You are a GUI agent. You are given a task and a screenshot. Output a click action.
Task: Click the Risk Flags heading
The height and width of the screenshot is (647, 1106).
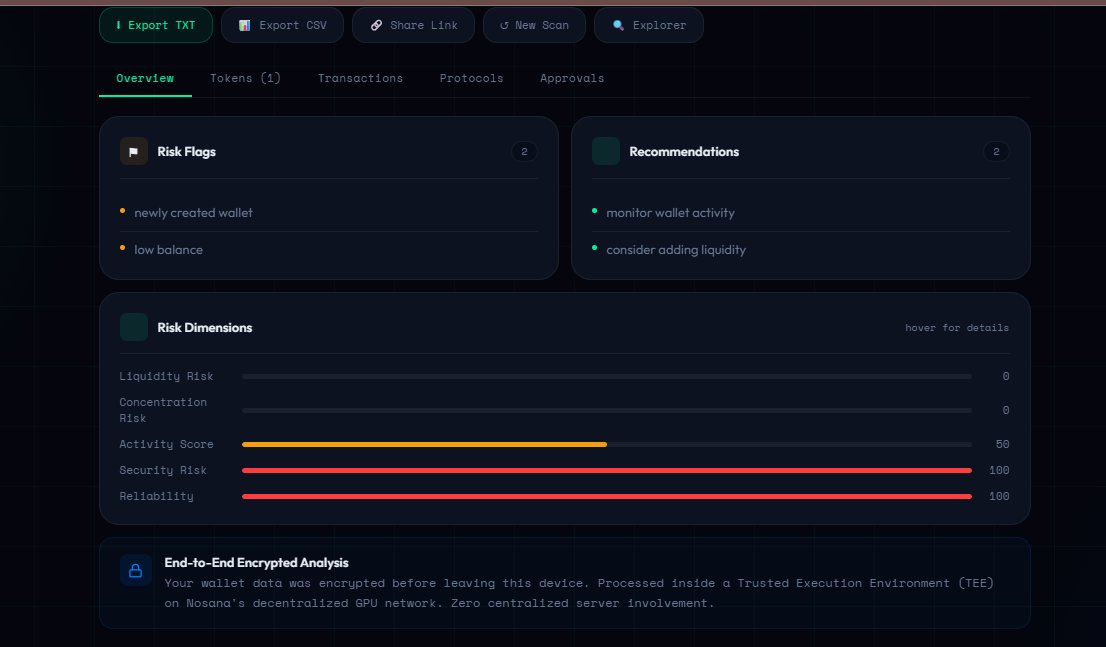pyautogui.click(x=186, y=152)
